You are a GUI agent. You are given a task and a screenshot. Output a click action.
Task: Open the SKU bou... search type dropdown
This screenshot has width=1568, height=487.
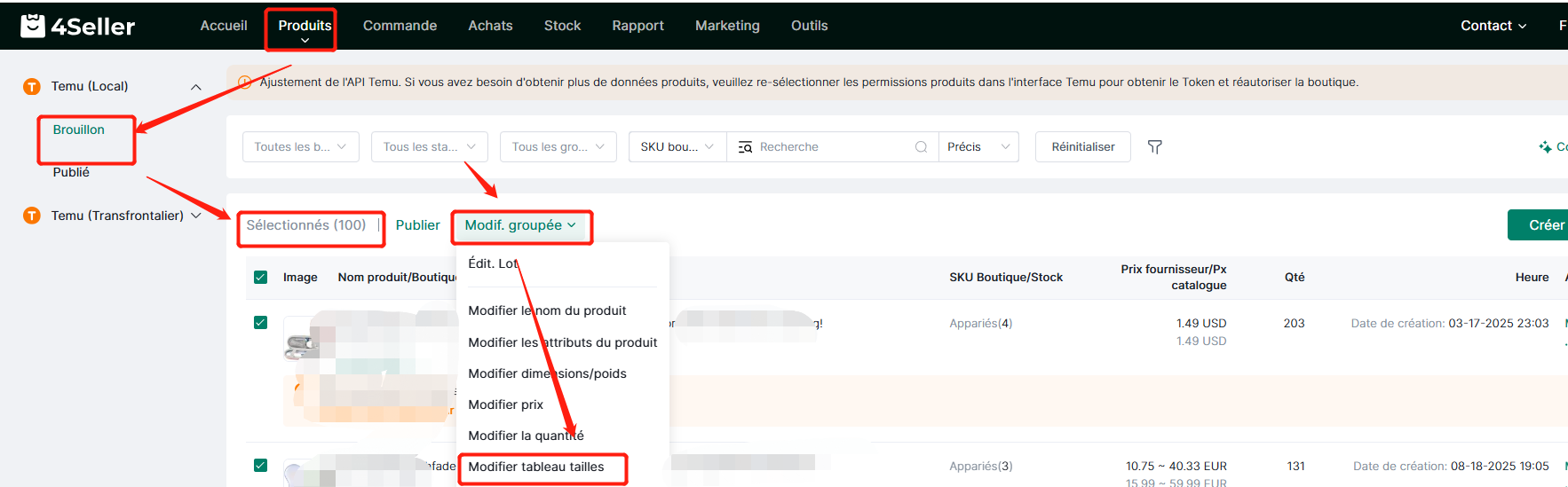677,147
